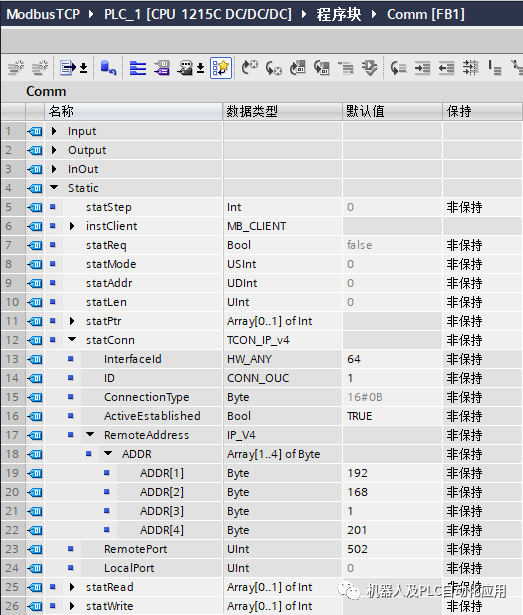Click the up-curved arrow with X toolbar icon
Screen dimensions: 523x615
(250, 68)
